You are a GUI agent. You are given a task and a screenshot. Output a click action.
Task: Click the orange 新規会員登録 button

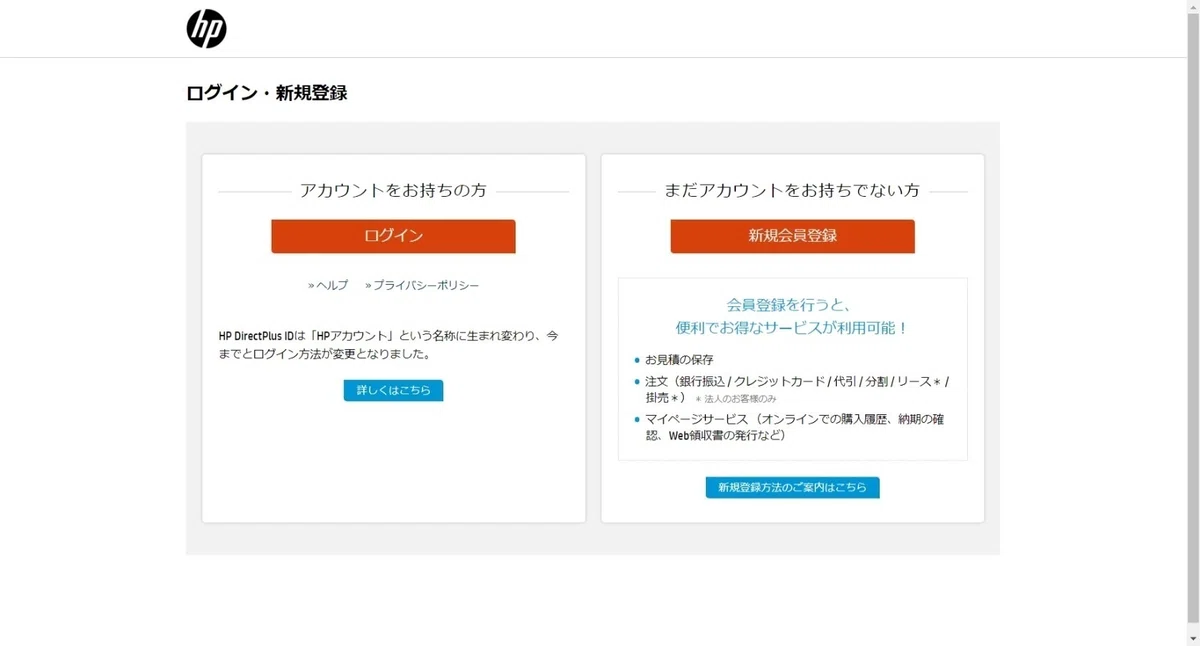tap(792, 236)
